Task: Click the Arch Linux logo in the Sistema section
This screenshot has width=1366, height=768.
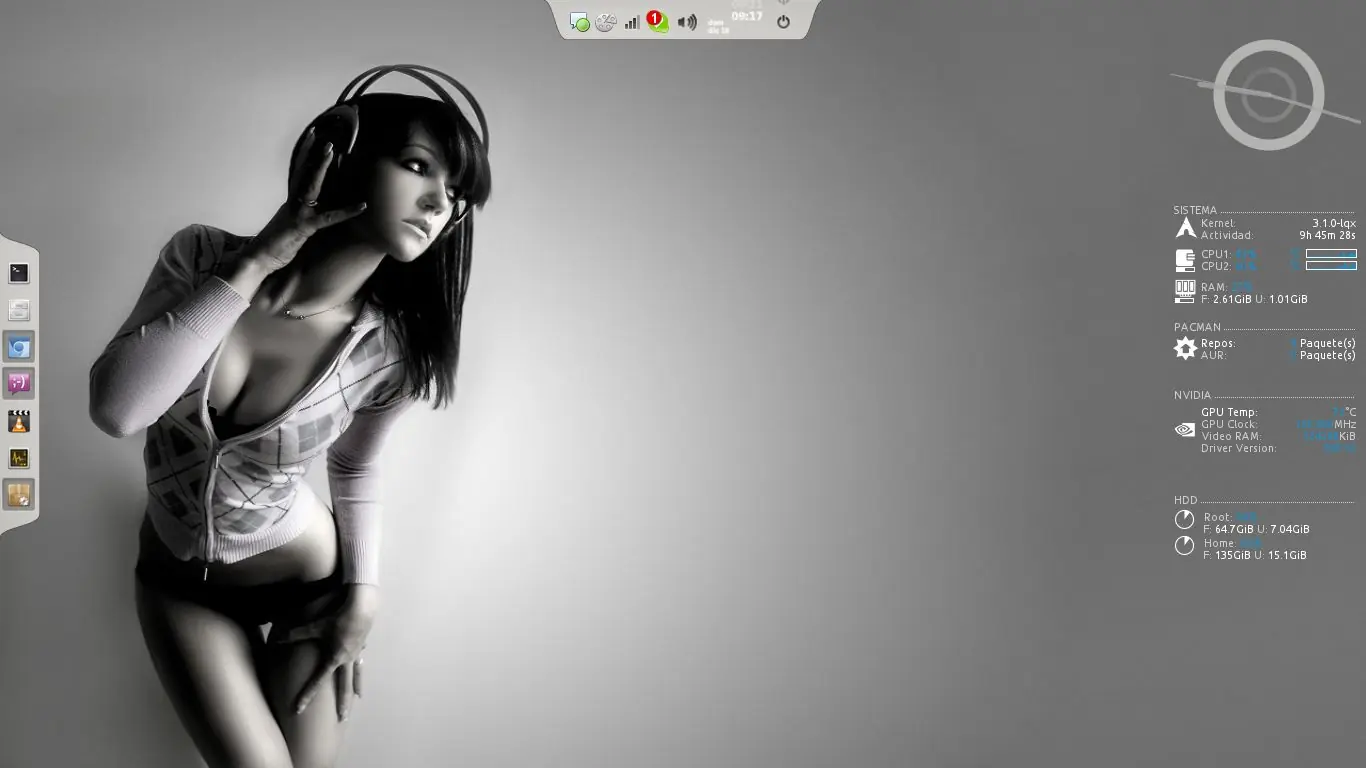Action: pos(1185,228)
